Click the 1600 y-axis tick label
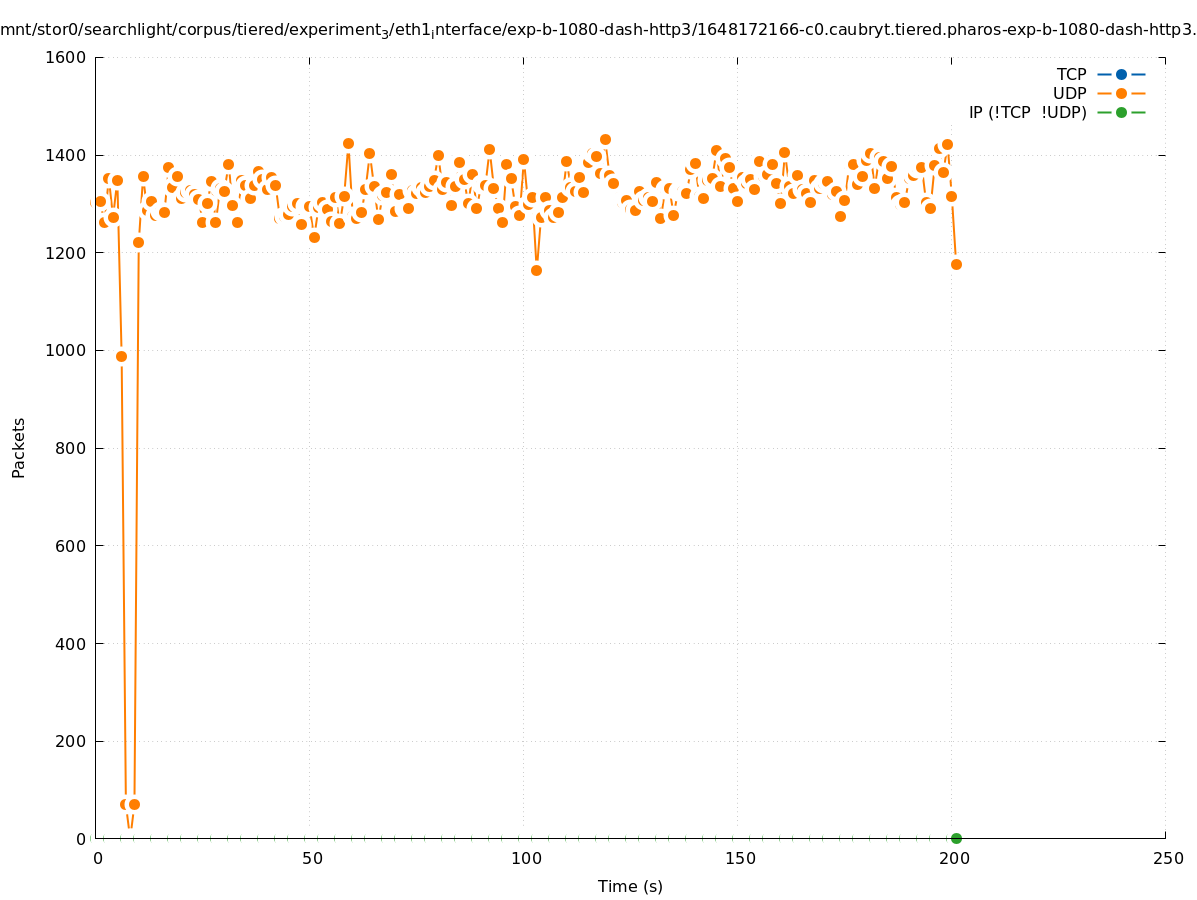The image size is (1197, 900). (x=67, y=57)
